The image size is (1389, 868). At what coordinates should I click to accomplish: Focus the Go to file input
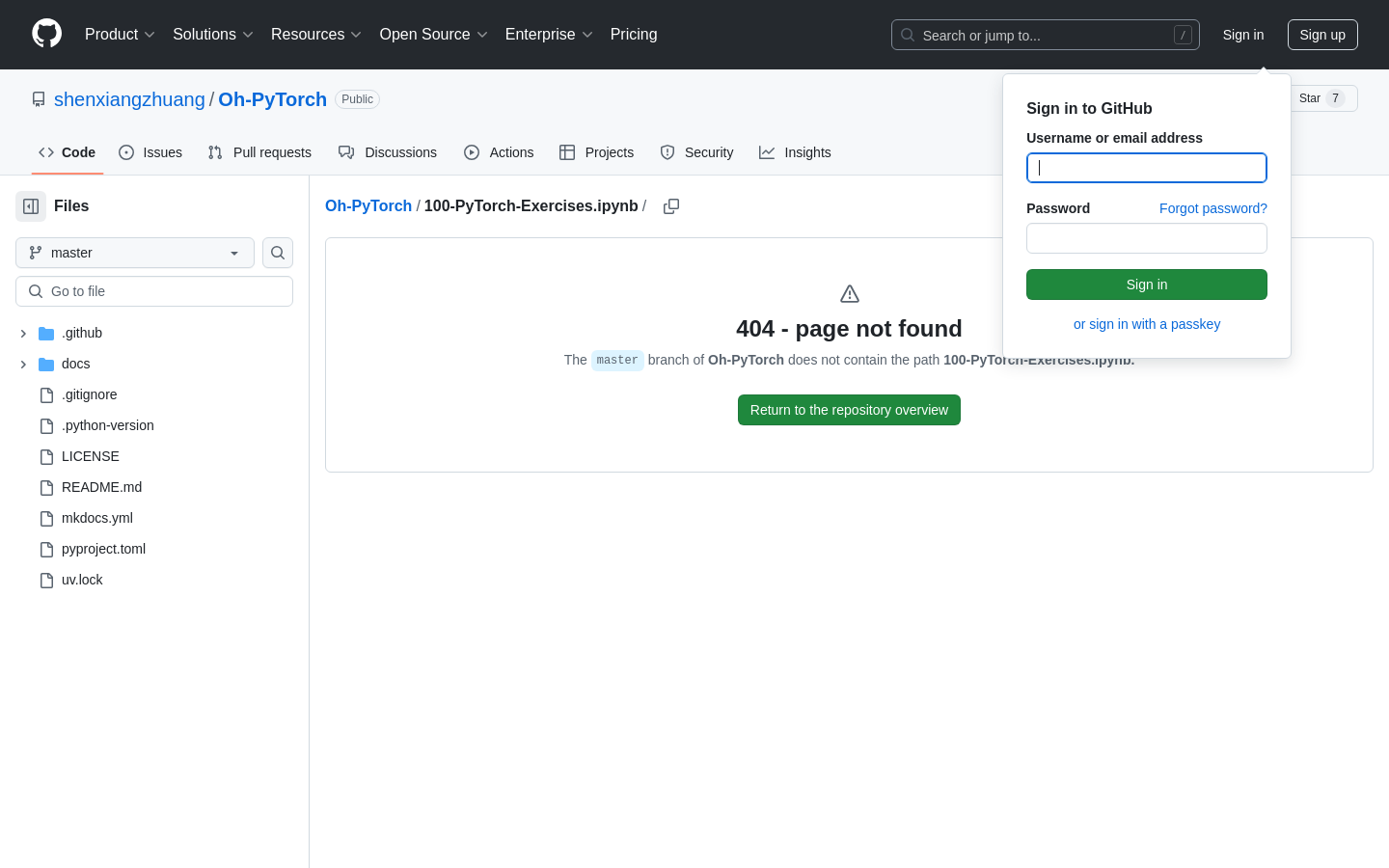[x=154, y=291]
